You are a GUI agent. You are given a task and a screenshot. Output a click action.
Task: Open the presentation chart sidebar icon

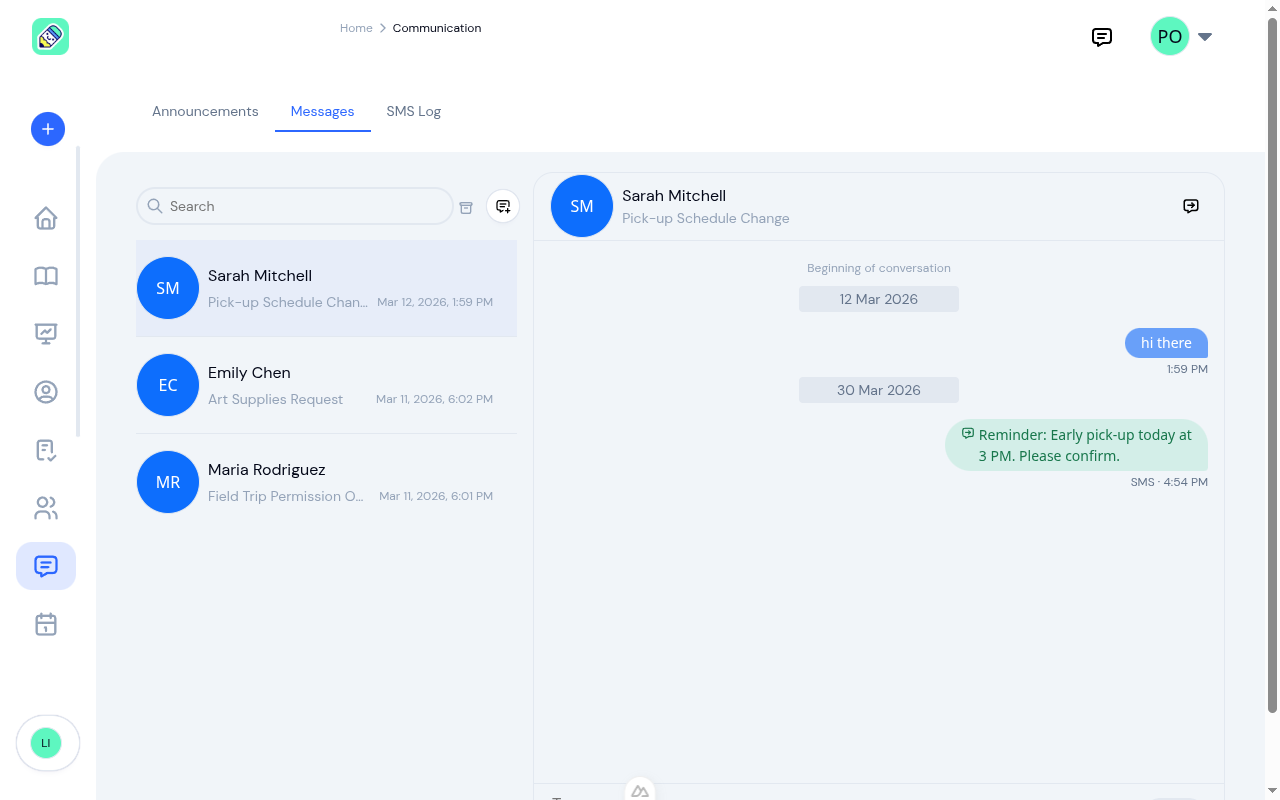coord(46,334)
